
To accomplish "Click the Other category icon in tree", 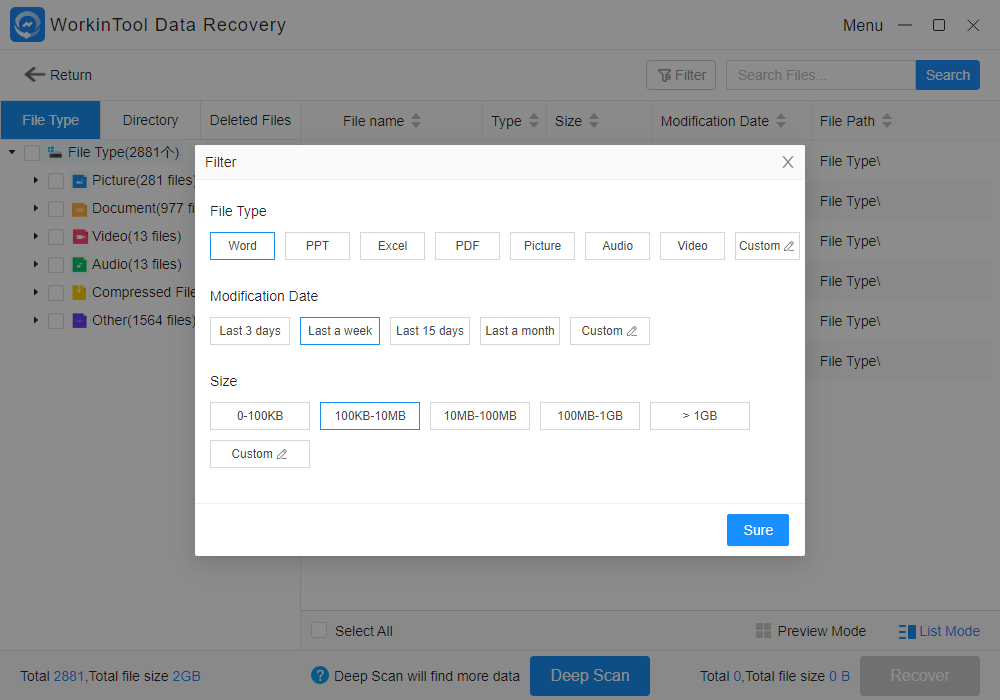I will coord(79,321).
